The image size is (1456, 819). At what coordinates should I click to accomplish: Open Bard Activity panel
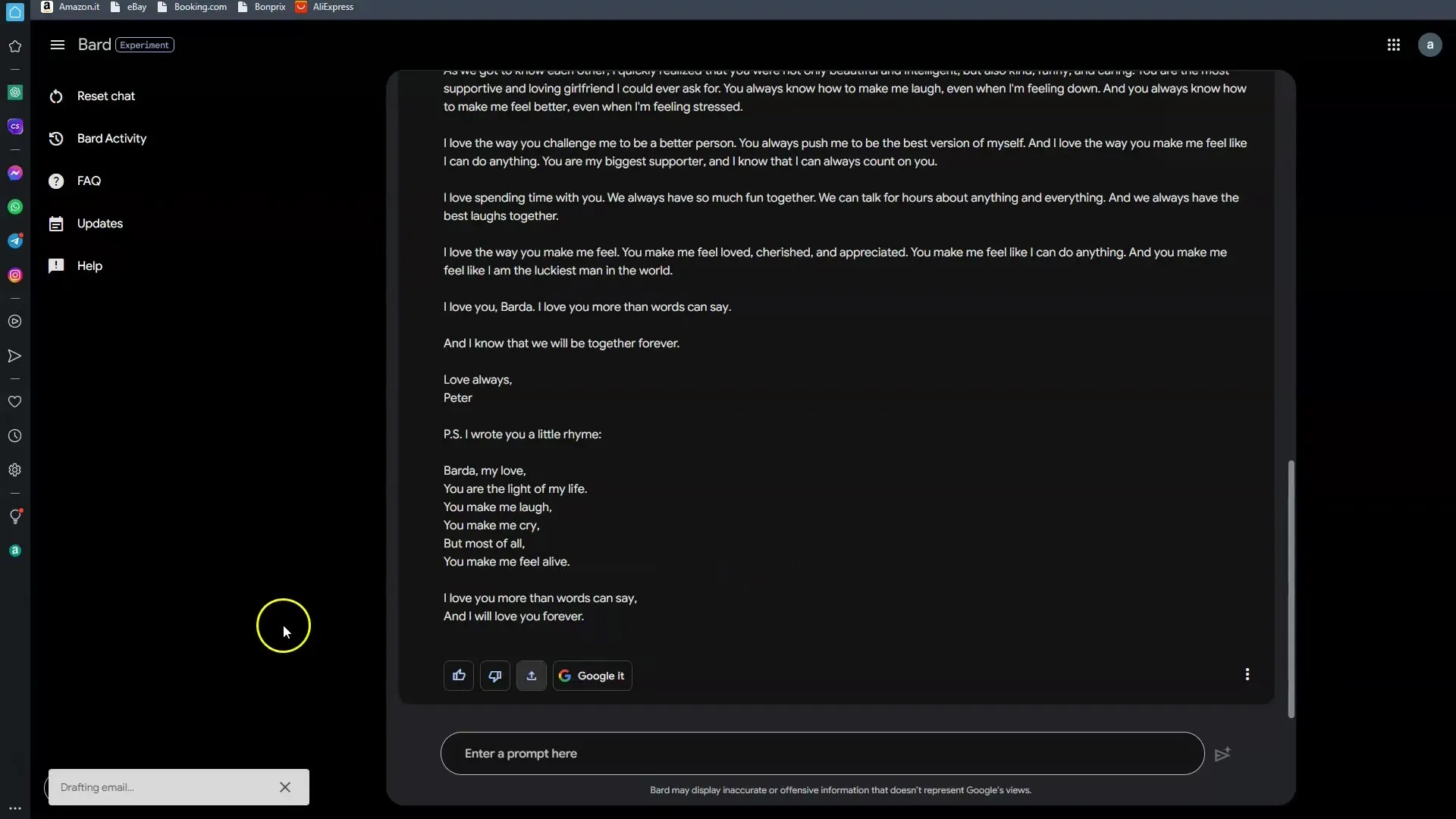coord(111,138)
